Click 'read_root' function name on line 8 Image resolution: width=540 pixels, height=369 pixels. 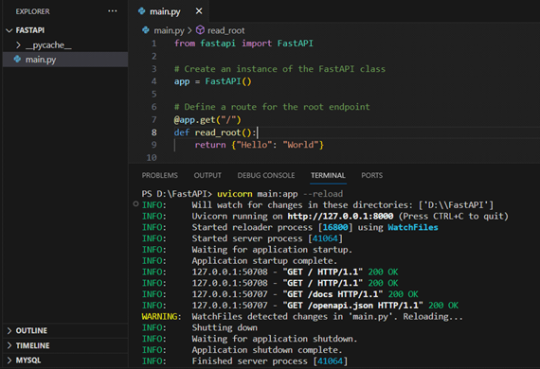218,133
